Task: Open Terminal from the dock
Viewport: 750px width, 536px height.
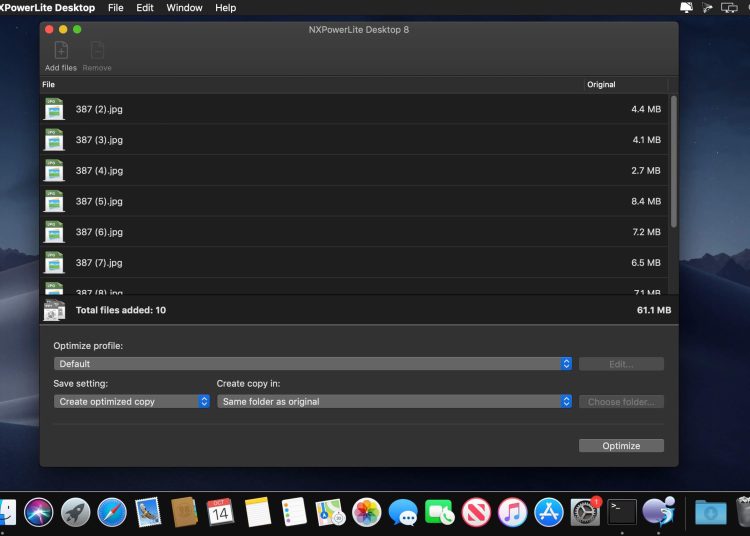Action: pyautogui.click(x=622, y=513)
